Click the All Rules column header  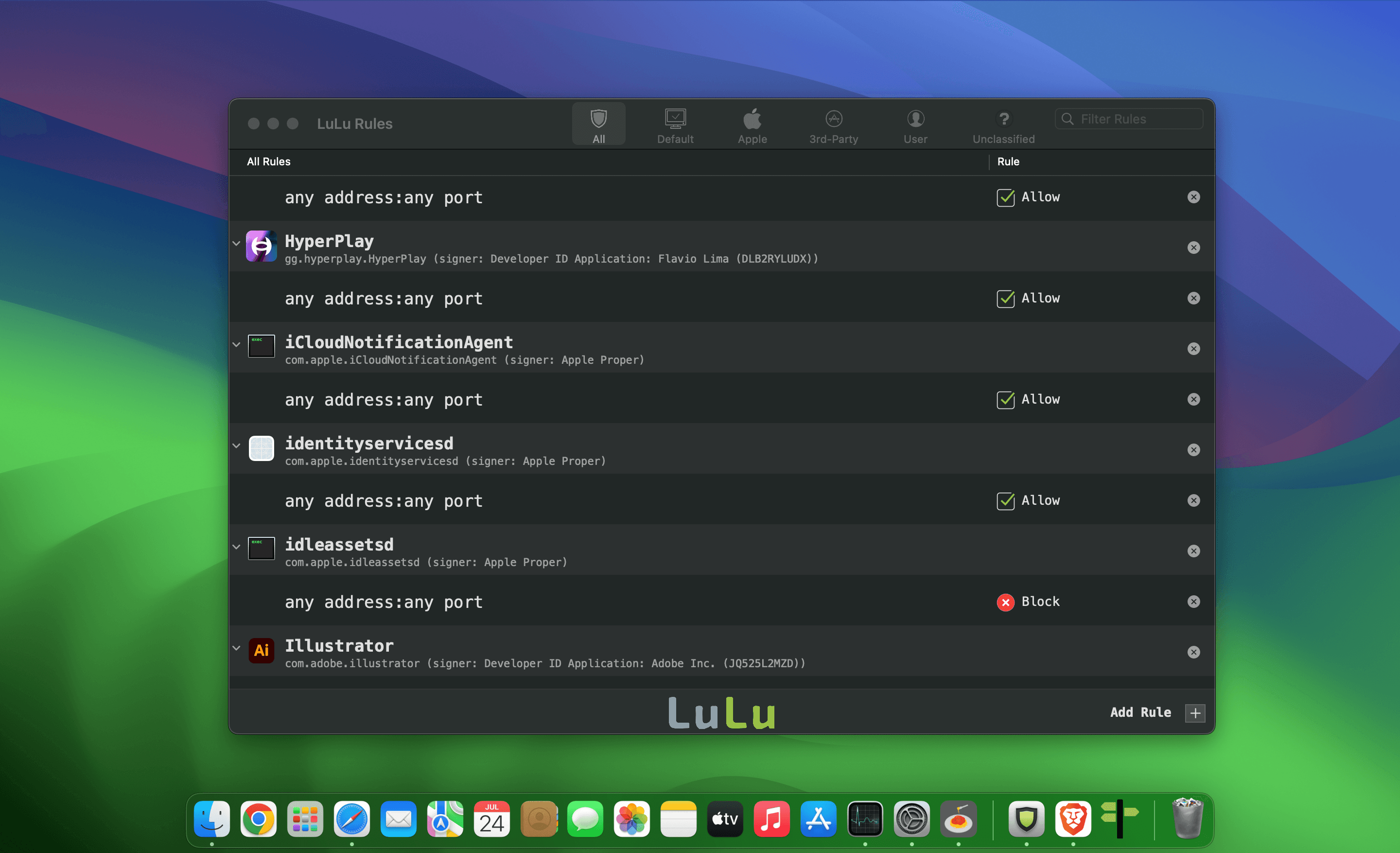(268, 161)
